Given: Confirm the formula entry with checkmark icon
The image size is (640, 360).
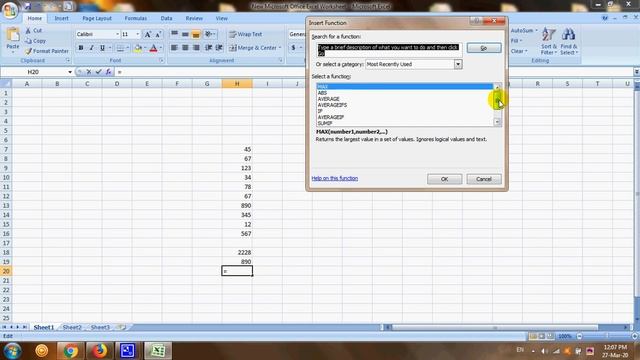Looking at the screenshot, I should click(98, 72).
